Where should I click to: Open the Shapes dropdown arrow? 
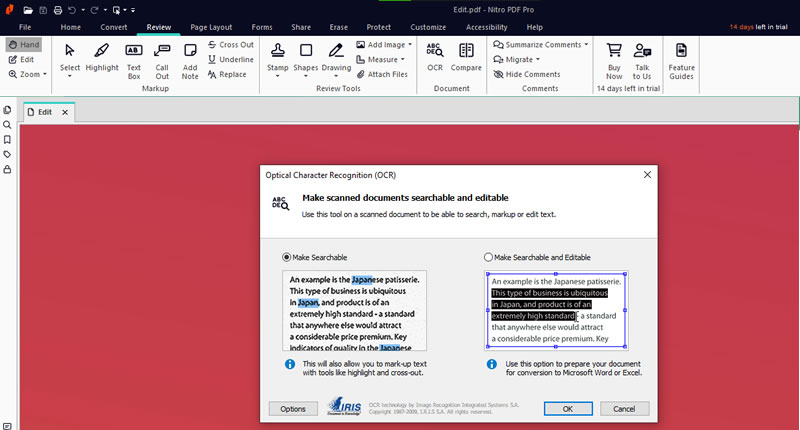click(x=306, y=77)
